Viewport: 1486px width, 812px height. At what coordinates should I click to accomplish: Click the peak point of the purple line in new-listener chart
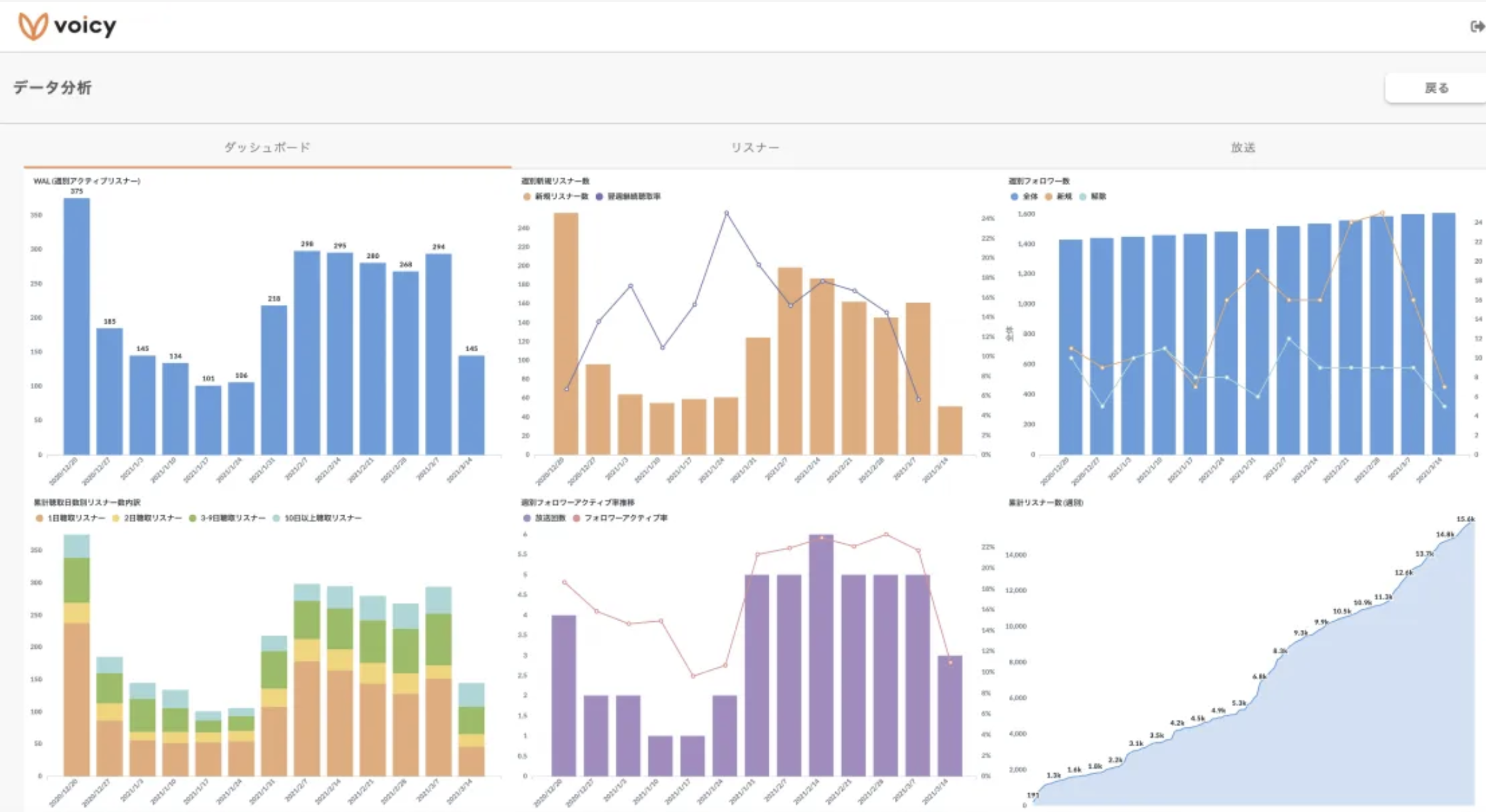click(x=727, y=213)
